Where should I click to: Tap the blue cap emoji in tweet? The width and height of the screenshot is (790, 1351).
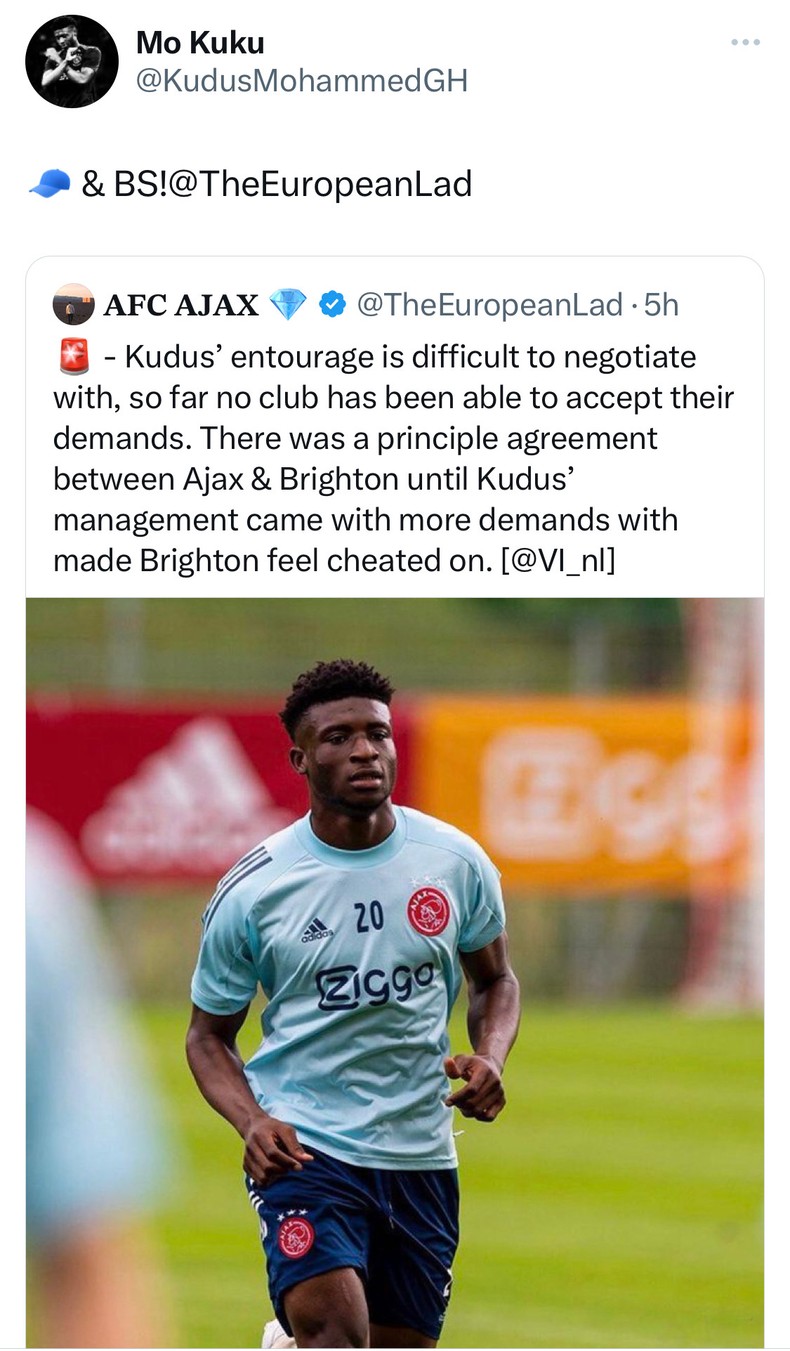tap(49, 184)
